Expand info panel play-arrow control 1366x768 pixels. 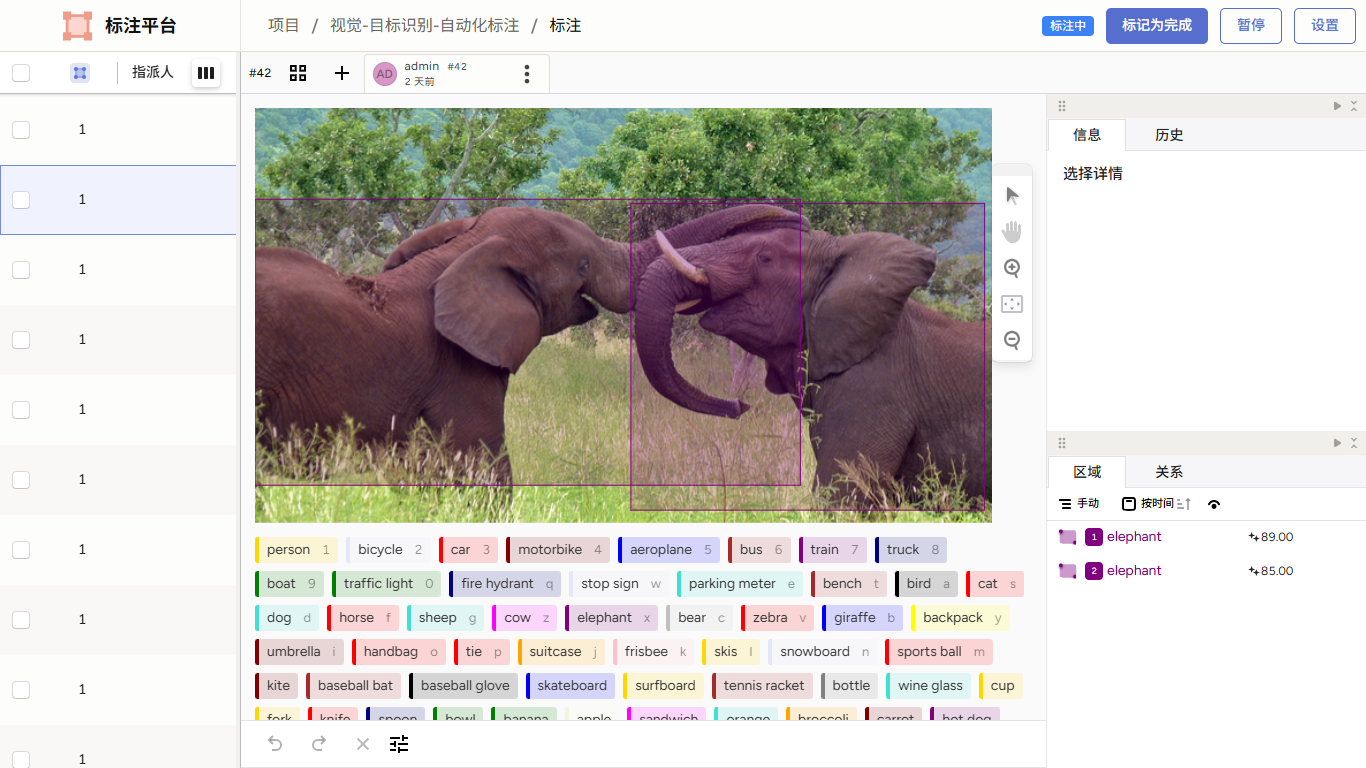[1338, 106]
